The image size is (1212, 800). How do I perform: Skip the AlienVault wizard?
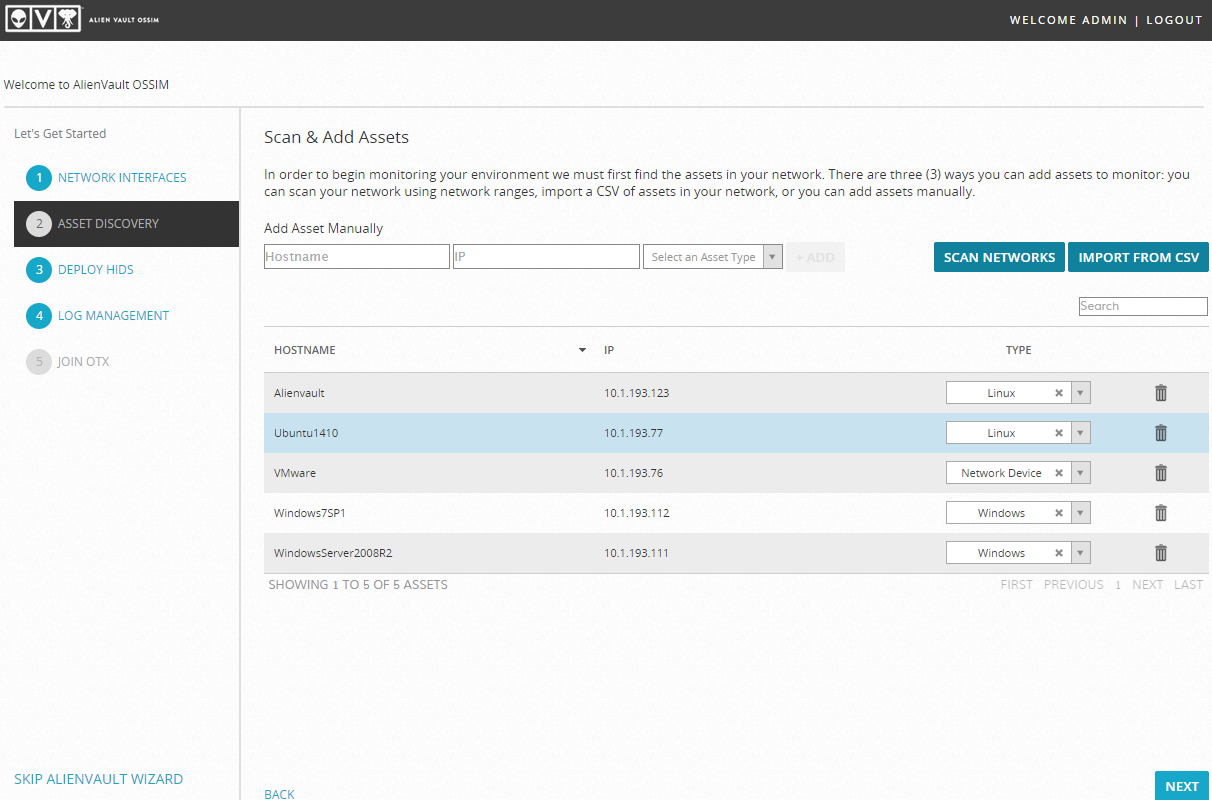point(98,779)
